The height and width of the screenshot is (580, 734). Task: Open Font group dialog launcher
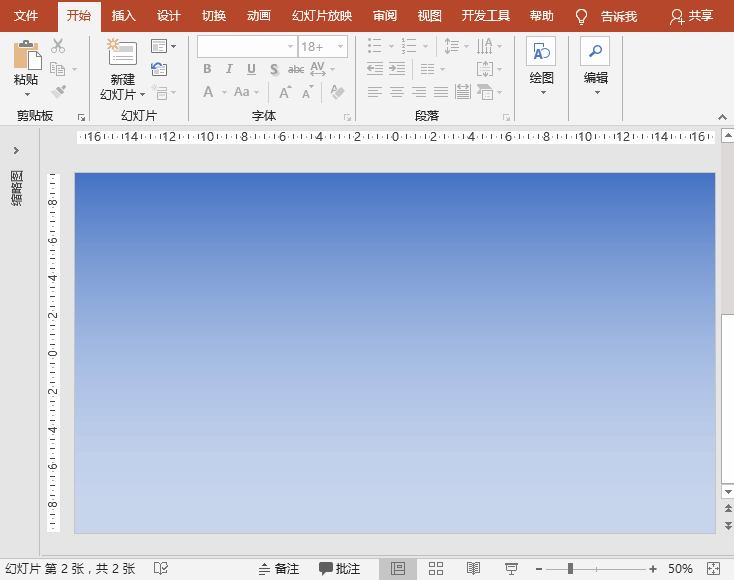coord(347,117)
